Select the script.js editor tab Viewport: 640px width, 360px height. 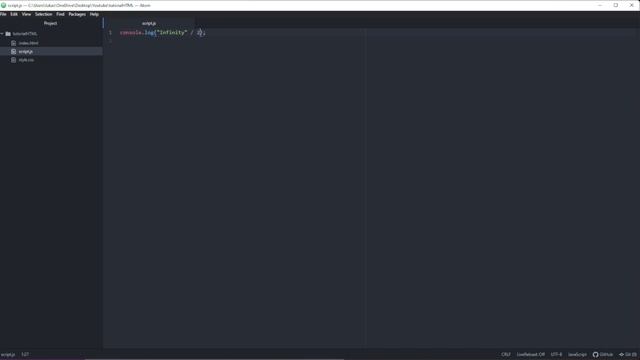coord(149,23)
